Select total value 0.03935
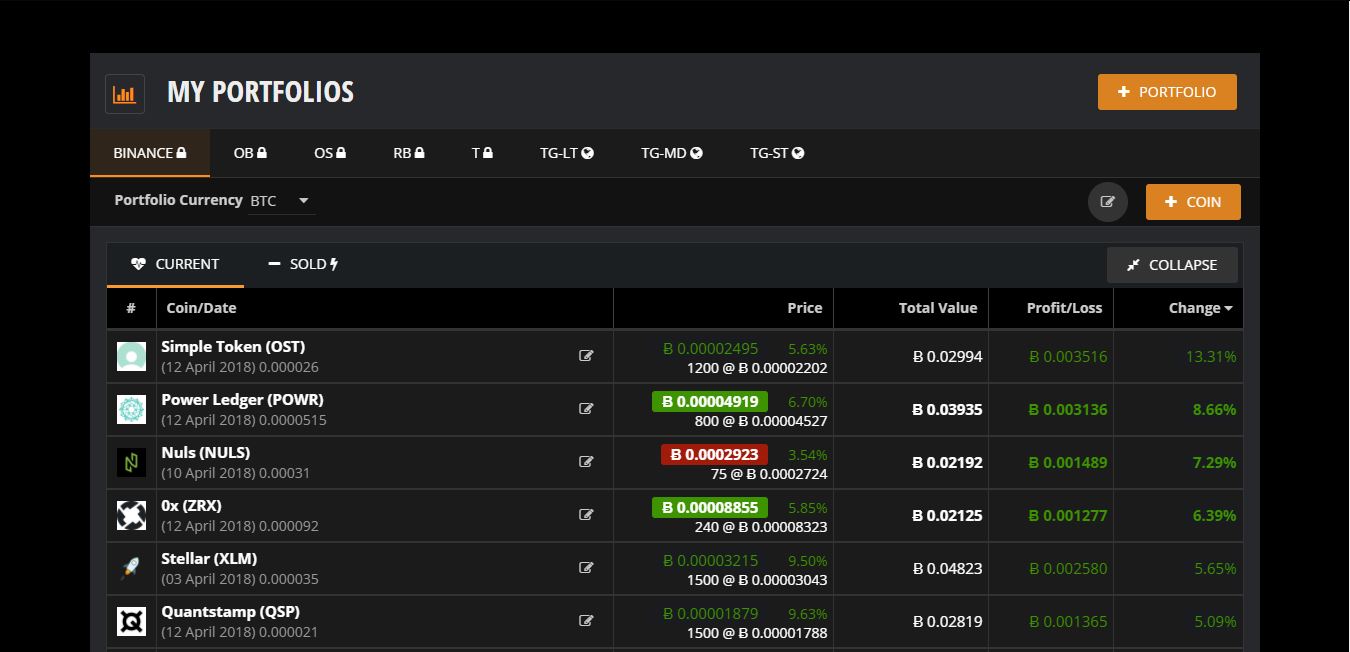This screenshot has height=652, width=1350. tap(947, 409)
